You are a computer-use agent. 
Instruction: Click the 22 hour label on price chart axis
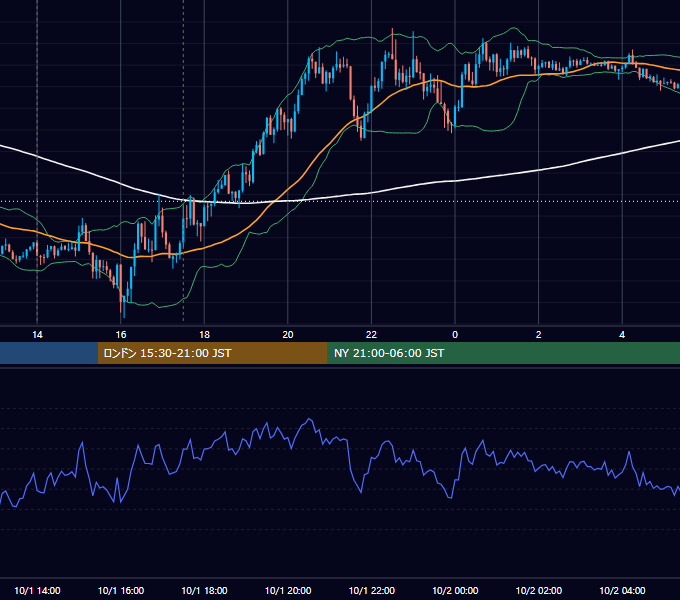tap(372, 335)
